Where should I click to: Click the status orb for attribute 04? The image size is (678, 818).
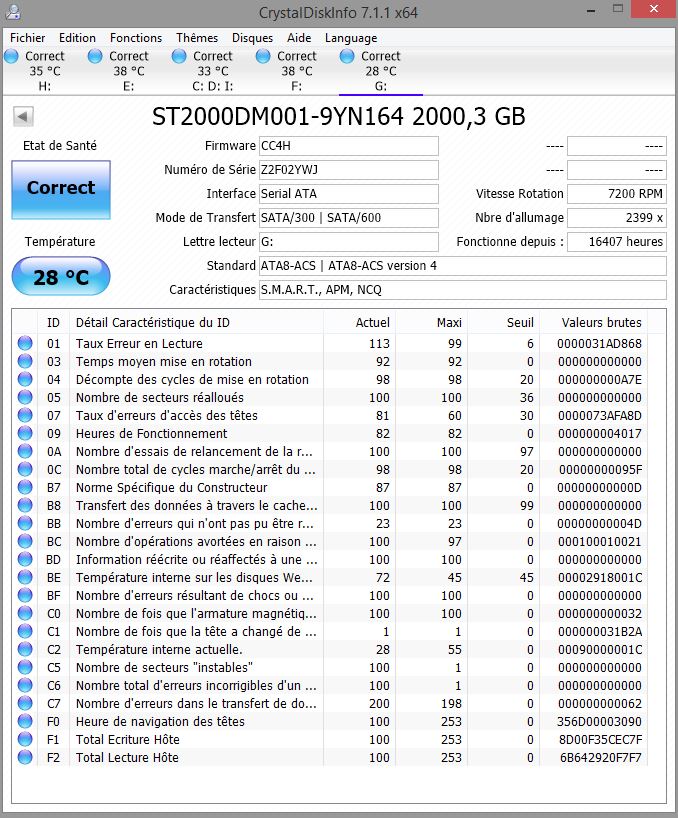(x=25, y=379)
